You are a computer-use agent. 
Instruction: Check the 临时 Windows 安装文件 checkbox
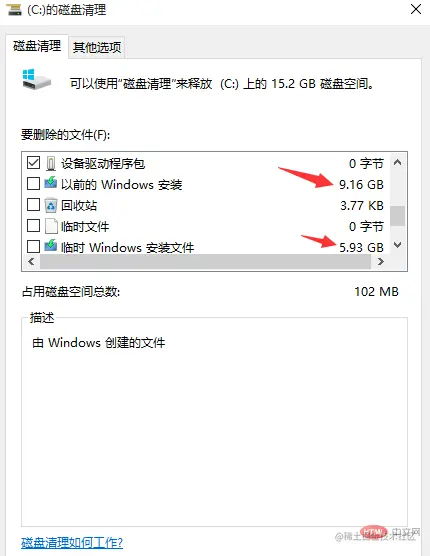point(33,246)
